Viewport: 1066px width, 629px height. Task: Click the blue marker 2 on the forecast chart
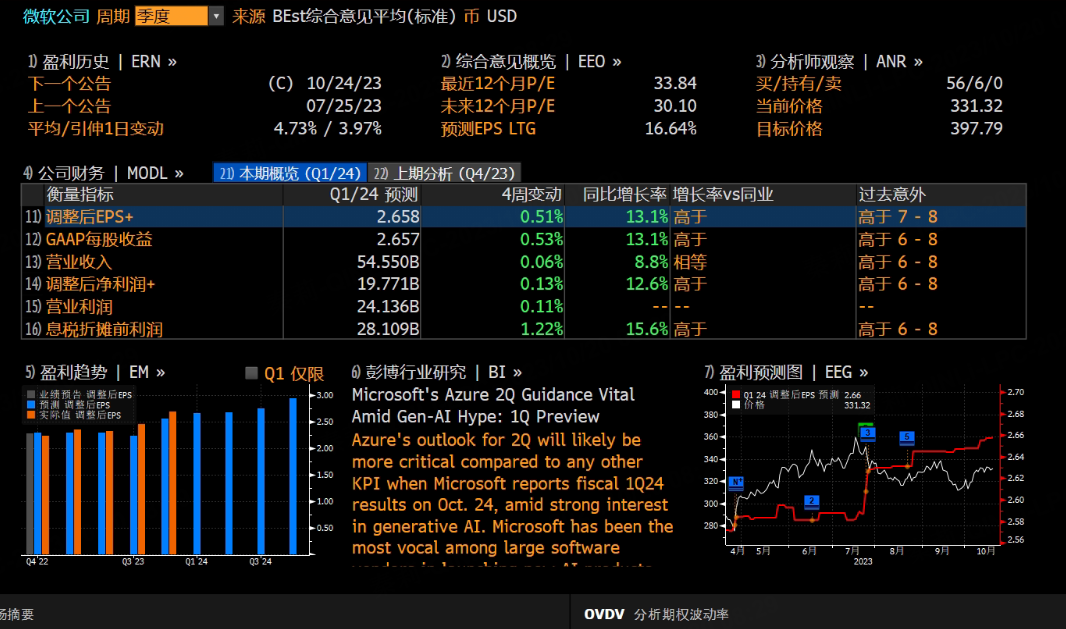(x=811, y=501)
